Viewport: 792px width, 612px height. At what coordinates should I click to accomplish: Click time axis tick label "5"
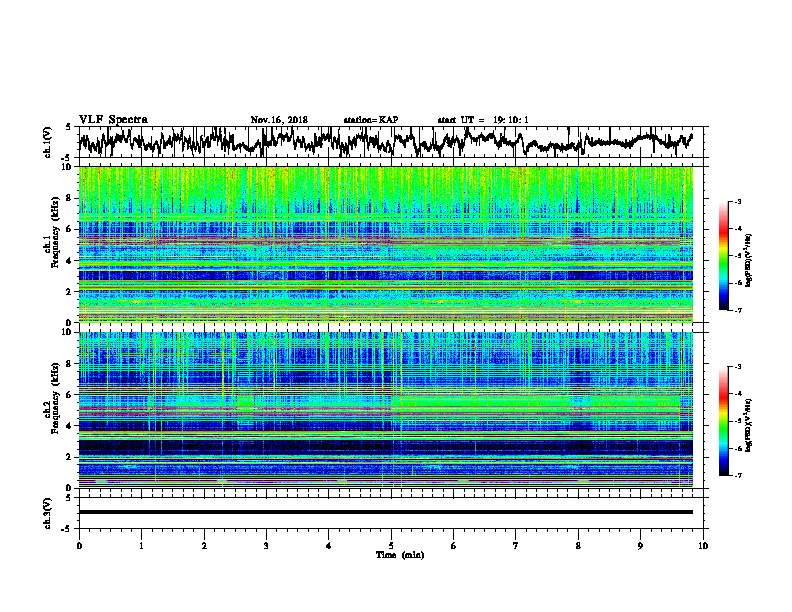tap(391, 546)
